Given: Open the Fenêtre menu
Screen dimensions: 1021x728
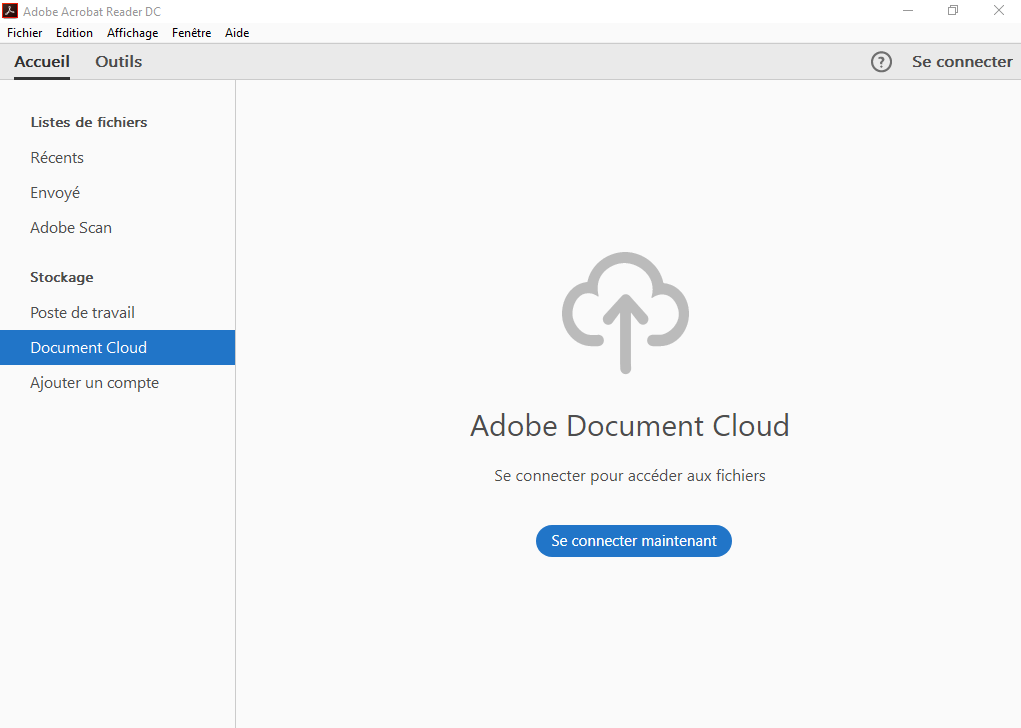Looking at the screenshot, I should (x=191, y=33).
